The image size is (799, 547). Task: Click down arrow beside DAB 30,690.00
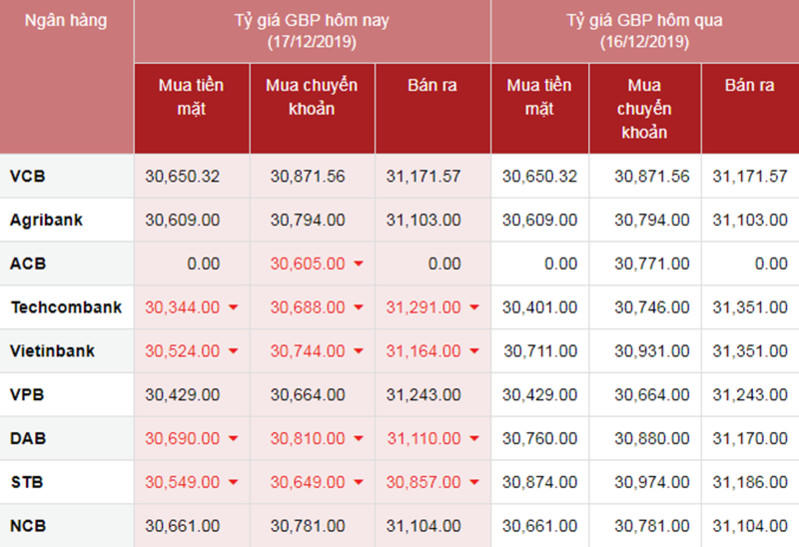(x=233, y=439)
